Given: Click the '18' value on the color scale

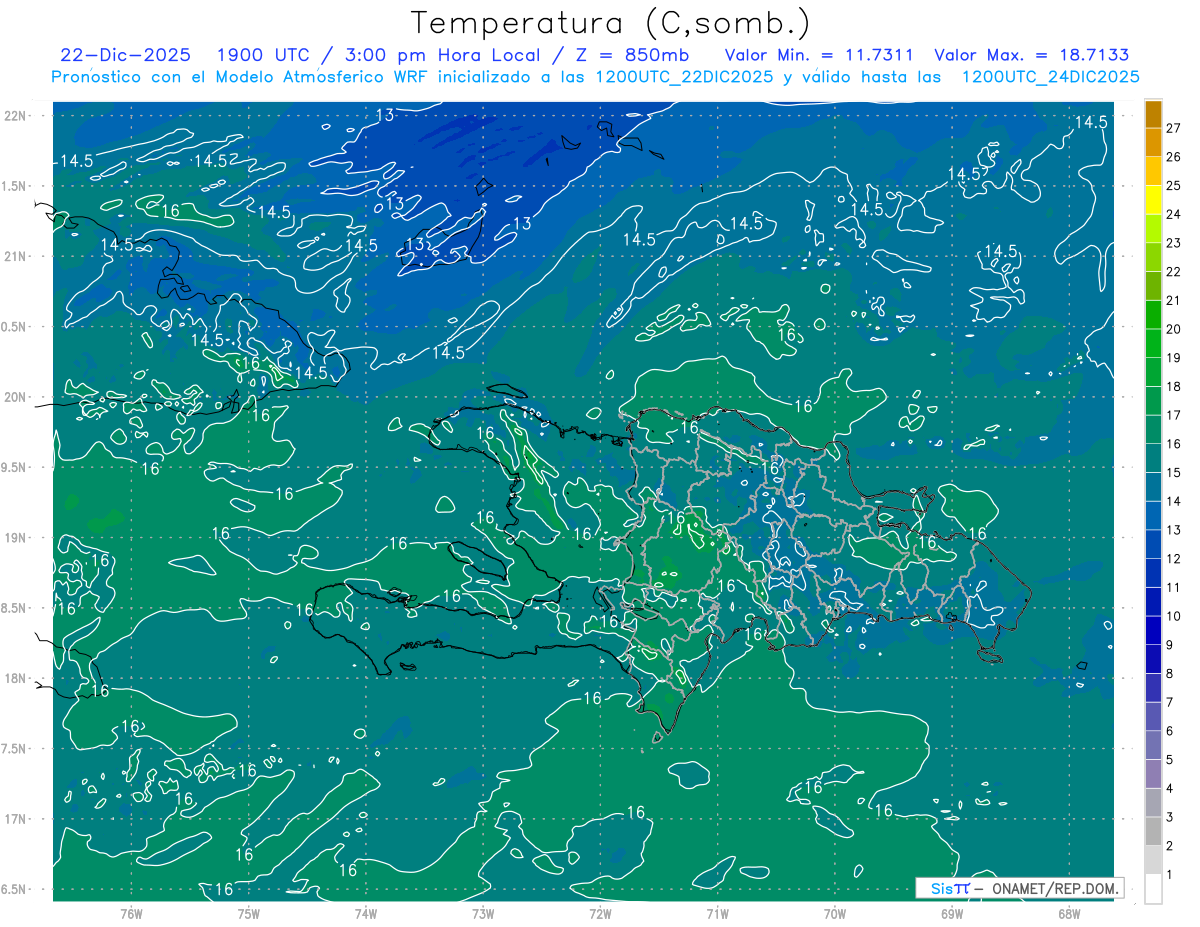Looking at the screenshot, I should tap(1175, 387).
